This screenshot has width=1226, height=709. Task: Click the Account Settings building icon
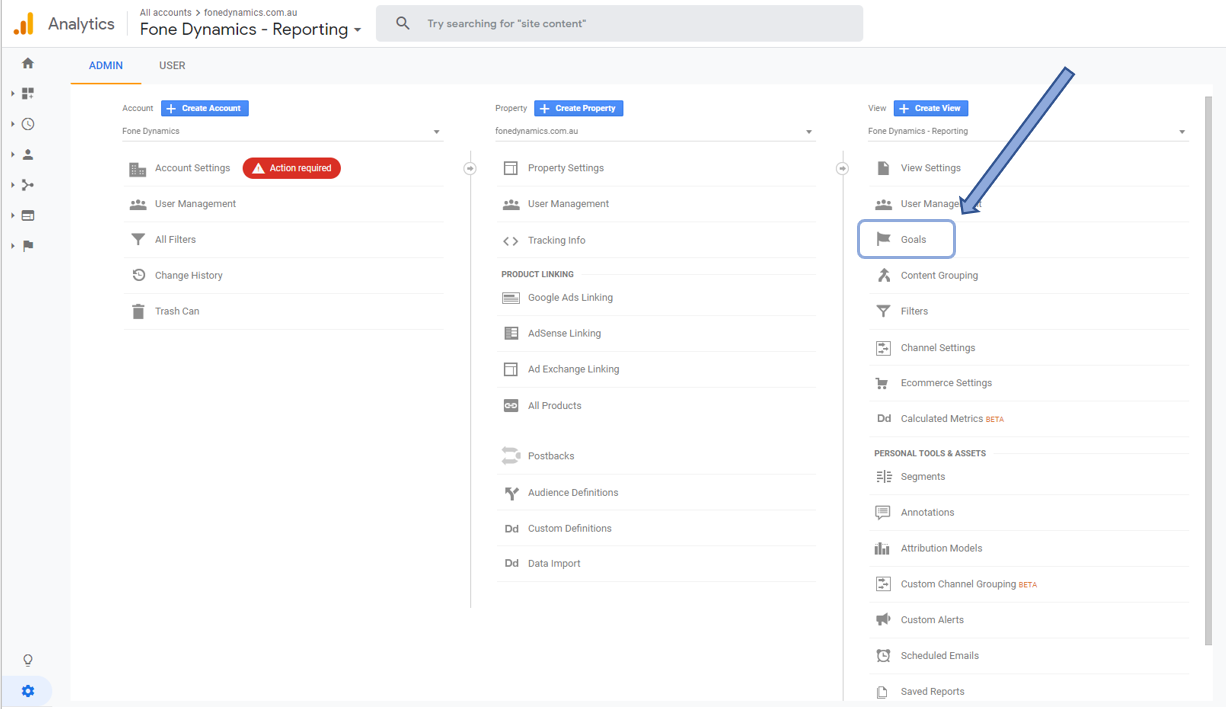tap(138, 169)
